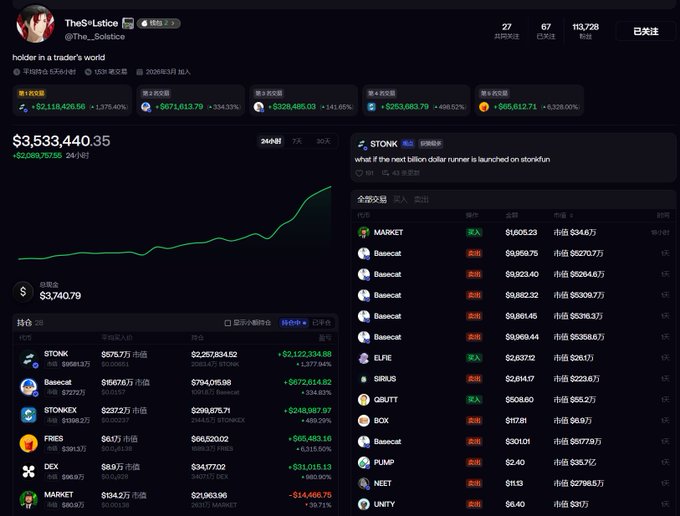Click the dollar sign total cash icon
This screenshot has width=680, height=516.
tap(23, 291)
